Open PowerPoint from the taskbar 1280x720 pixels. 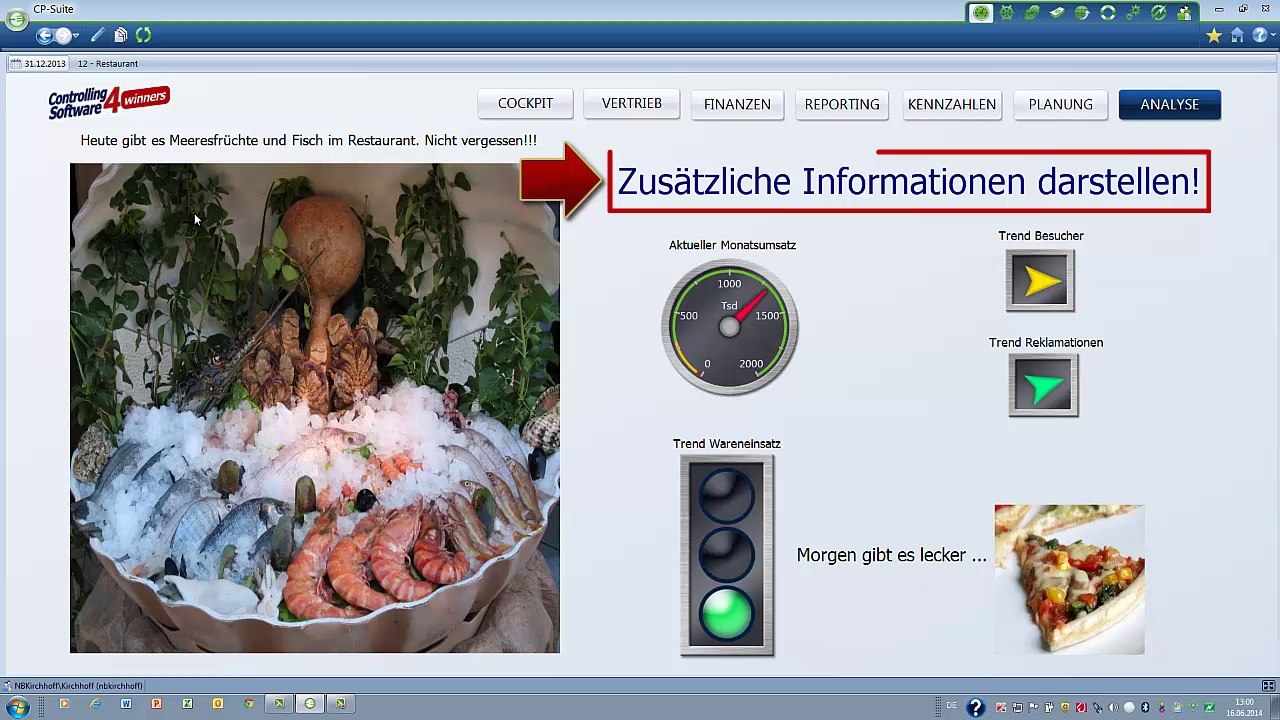[x=156, y=704]
